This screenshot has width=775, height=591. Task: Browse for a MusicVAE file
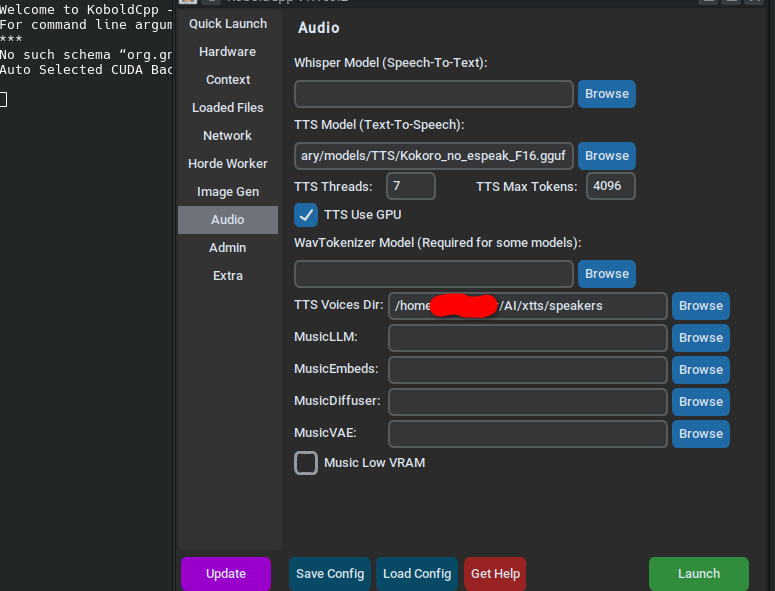pos(700,434)
